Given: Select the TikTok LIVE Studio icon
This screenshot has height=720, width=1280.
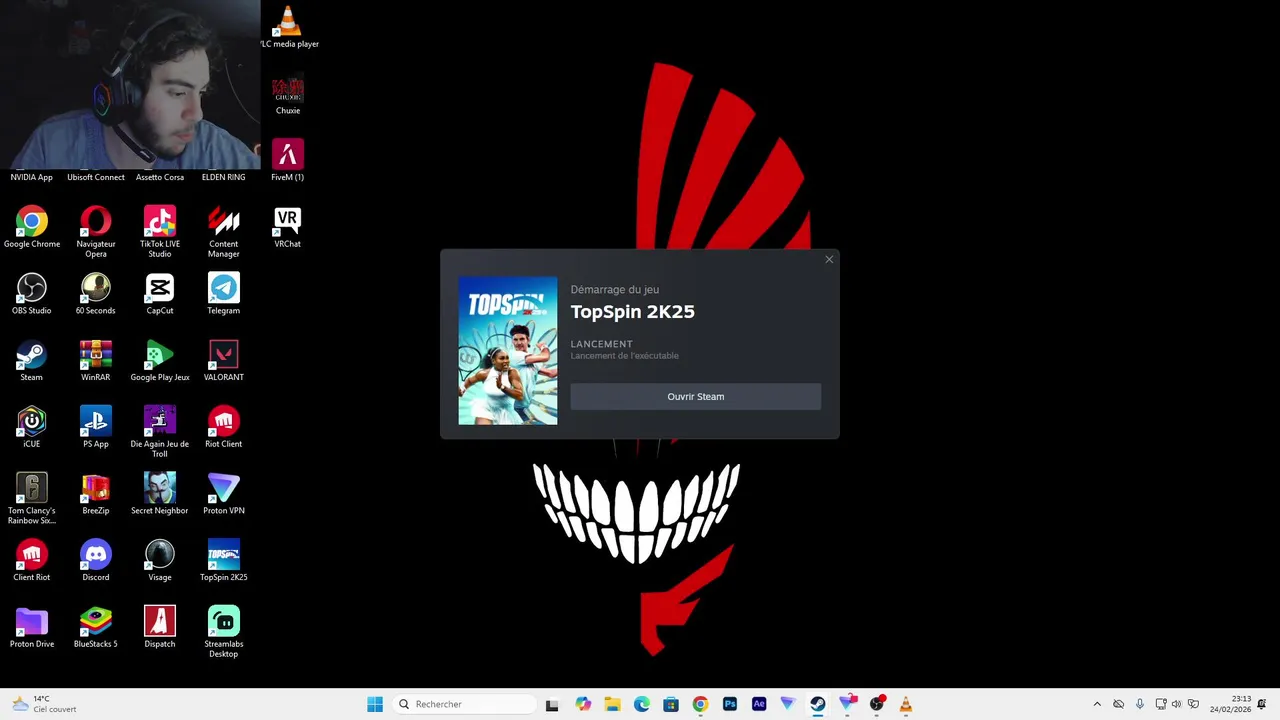Looking at the screenshot, I should click(160, 232).
